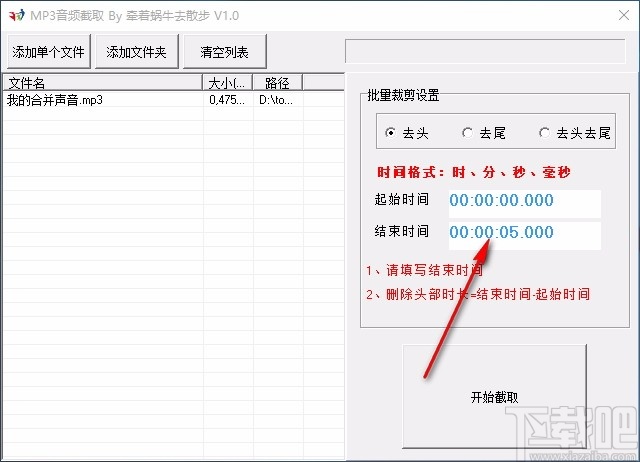This screenshot has width=640, height=462.
Task: Click the app logo icon in title bar
Action: 17,16
